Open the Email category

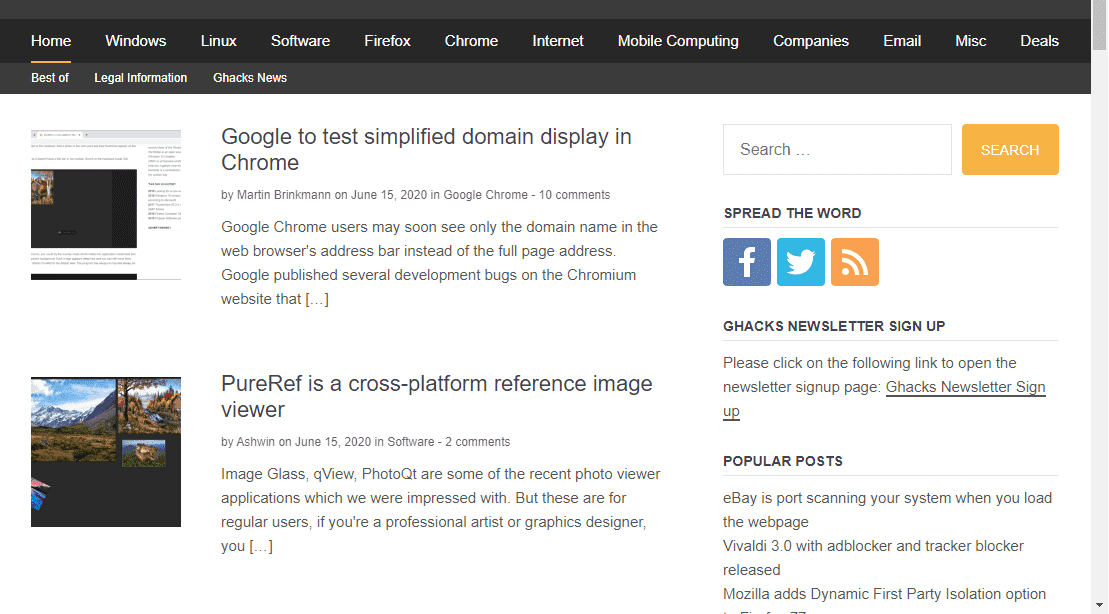point(902,41)
